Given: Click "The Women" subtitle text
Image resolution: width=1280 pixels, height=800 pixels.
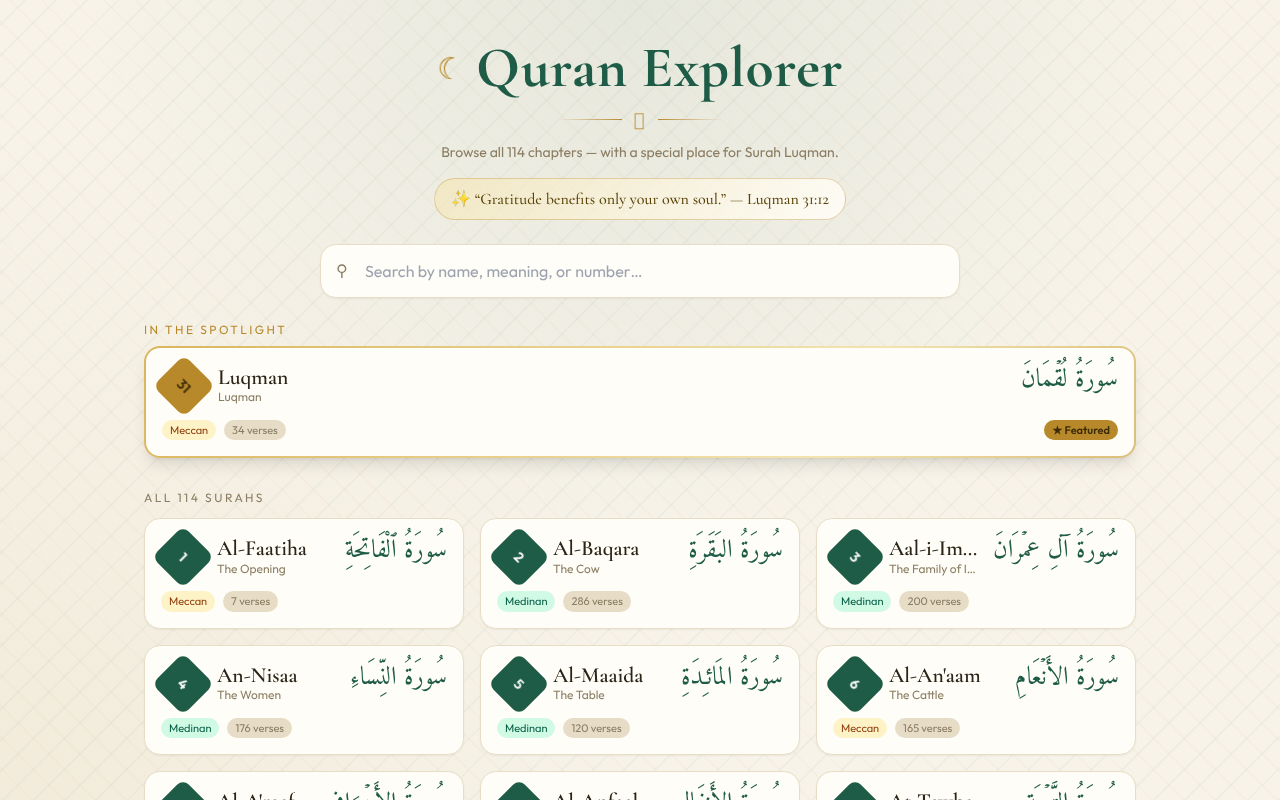Looking at the screenshot, I should pos(249,695).
